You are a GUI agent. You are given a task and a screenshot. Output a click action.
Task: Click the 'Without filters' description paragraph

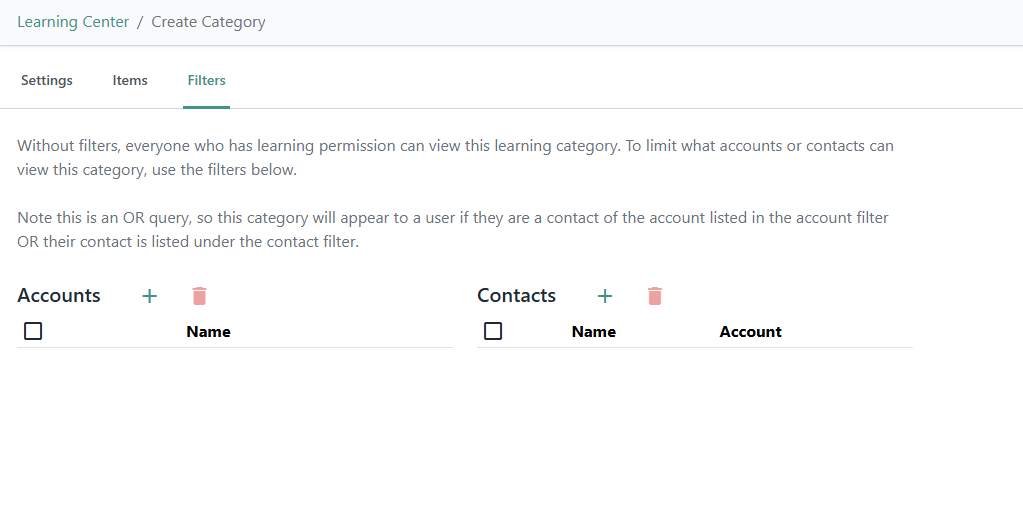[455, 158]
